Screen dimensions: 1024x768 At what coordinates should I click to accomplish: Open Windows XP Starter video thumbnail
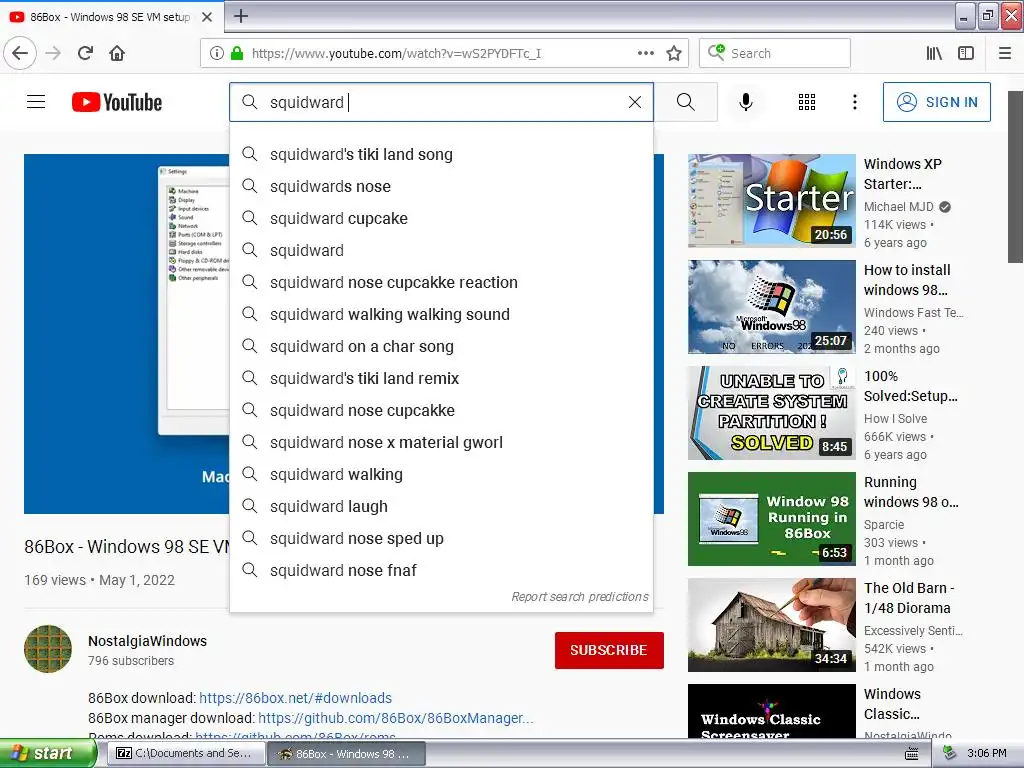(x=771, y=200)
